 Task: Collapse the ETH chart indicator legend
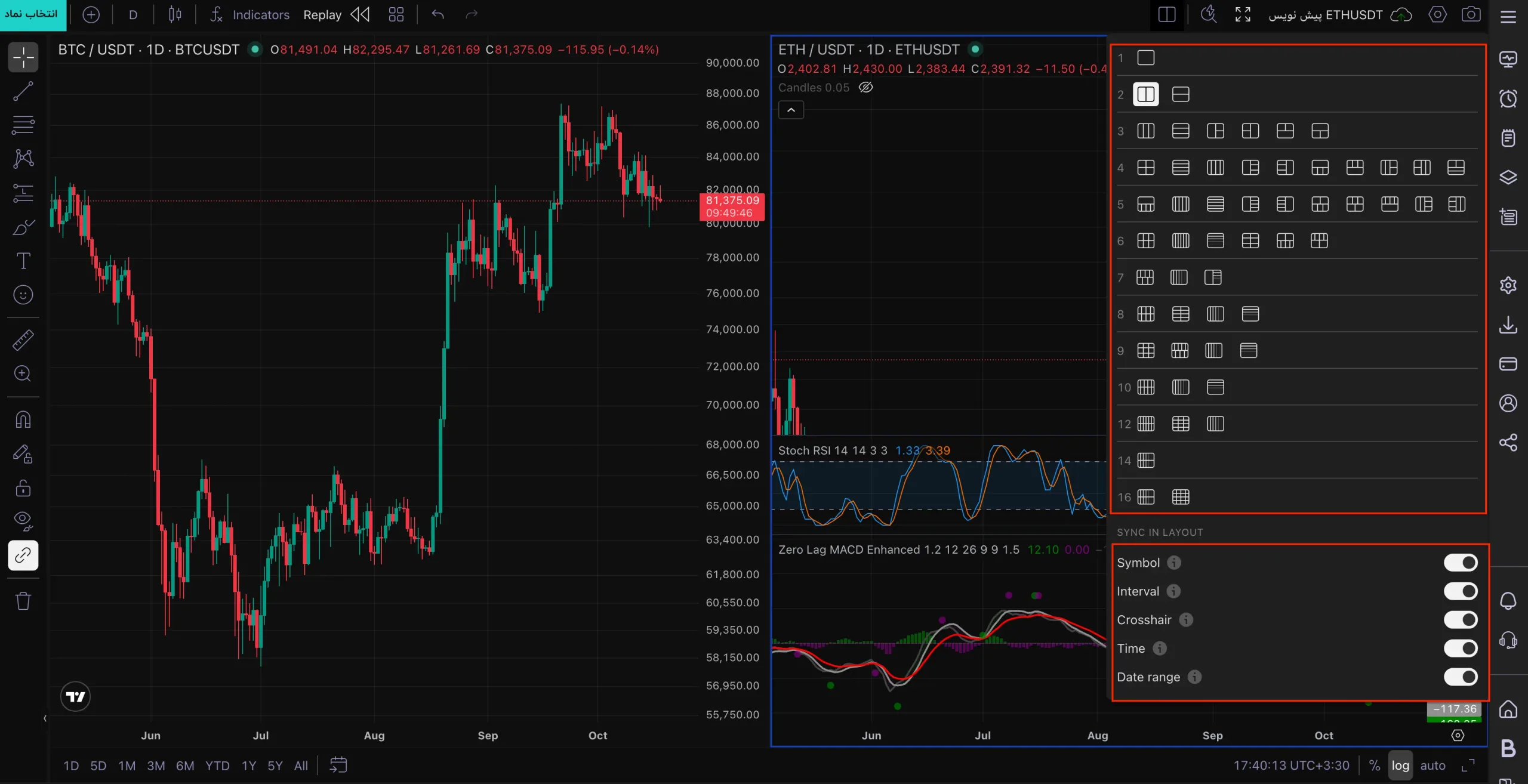click(791, 110)
